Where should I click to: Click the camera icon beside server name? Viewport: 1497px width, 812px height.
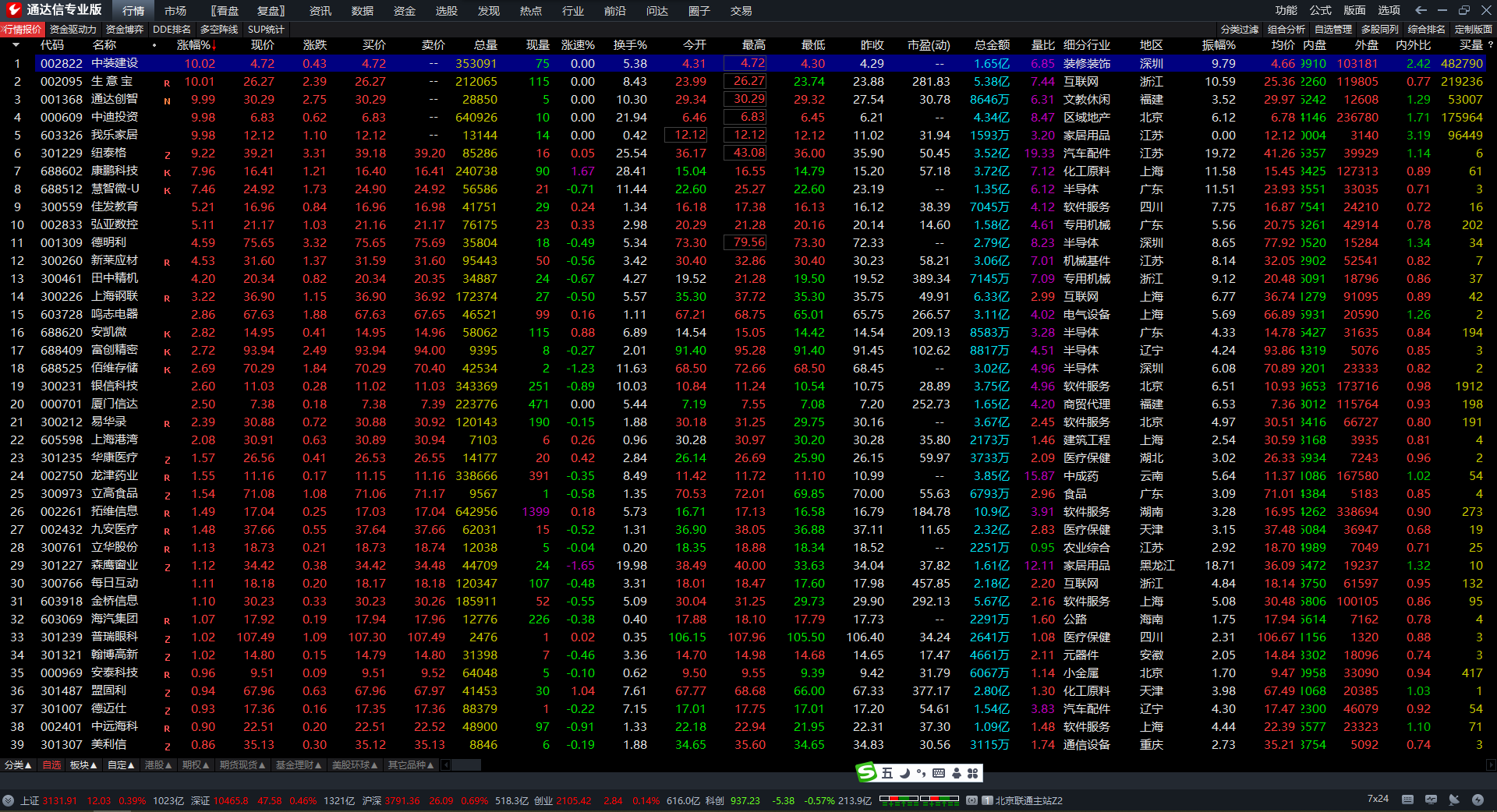[971, 800]
